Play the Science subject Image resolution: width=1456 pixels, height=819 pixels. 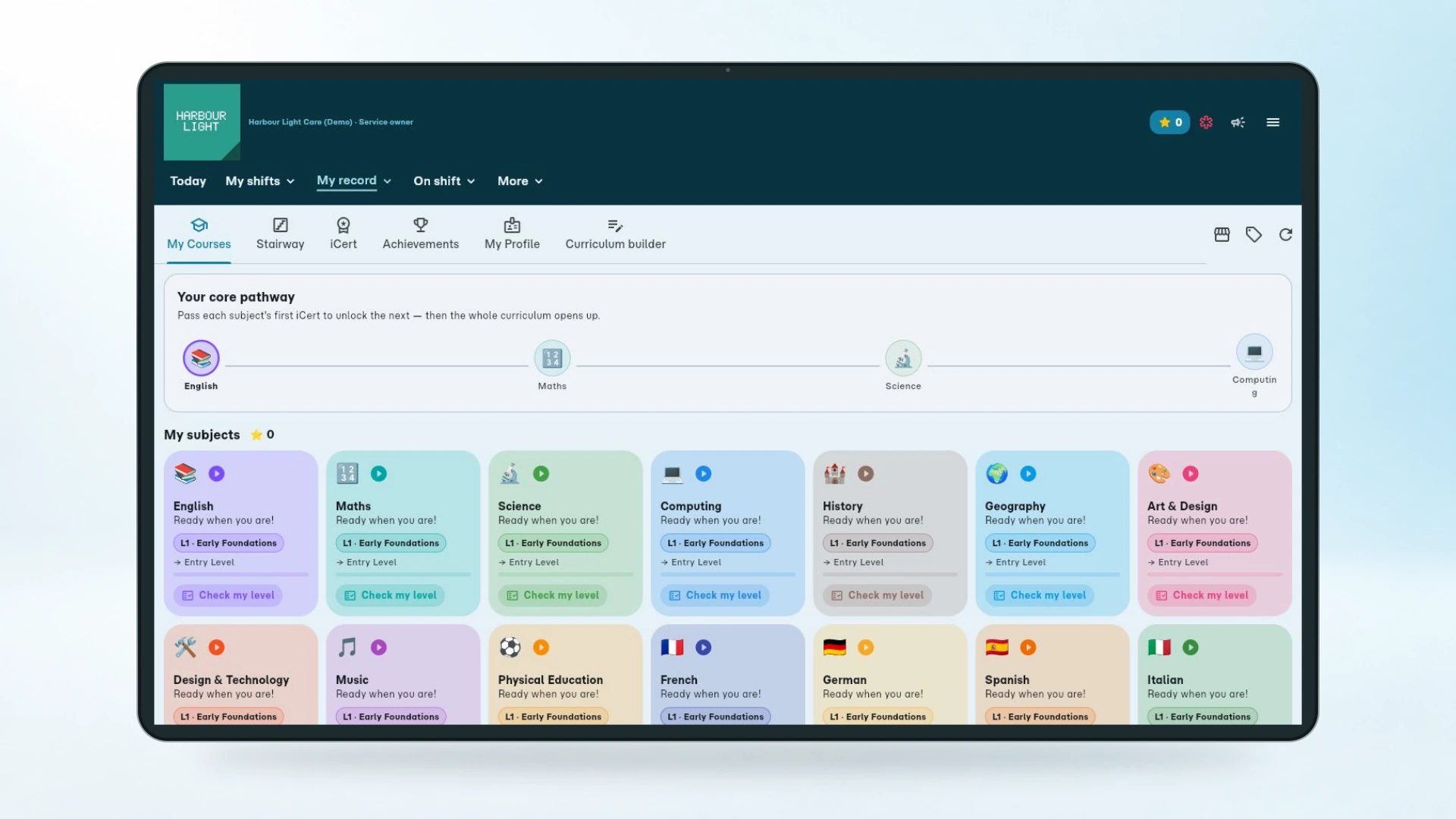(x=541, y=474)
